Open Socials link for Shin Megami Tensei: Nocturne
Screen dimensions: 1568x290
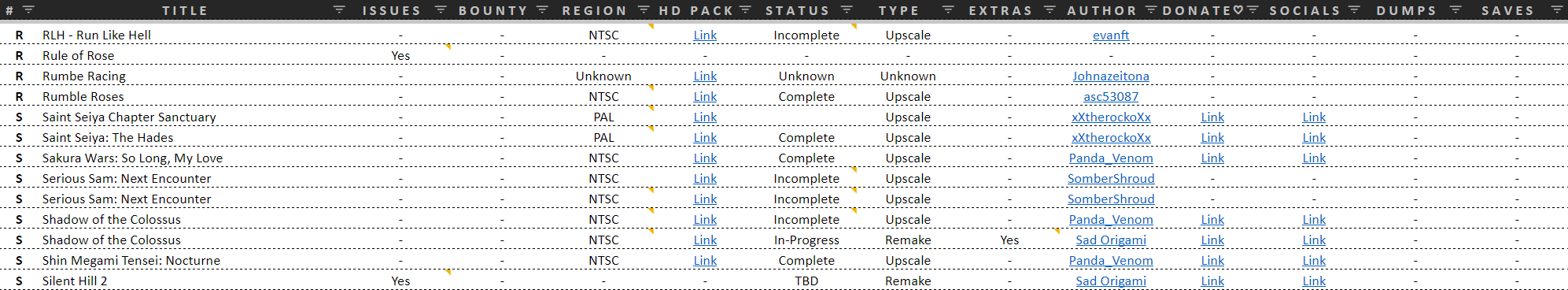1314,261
